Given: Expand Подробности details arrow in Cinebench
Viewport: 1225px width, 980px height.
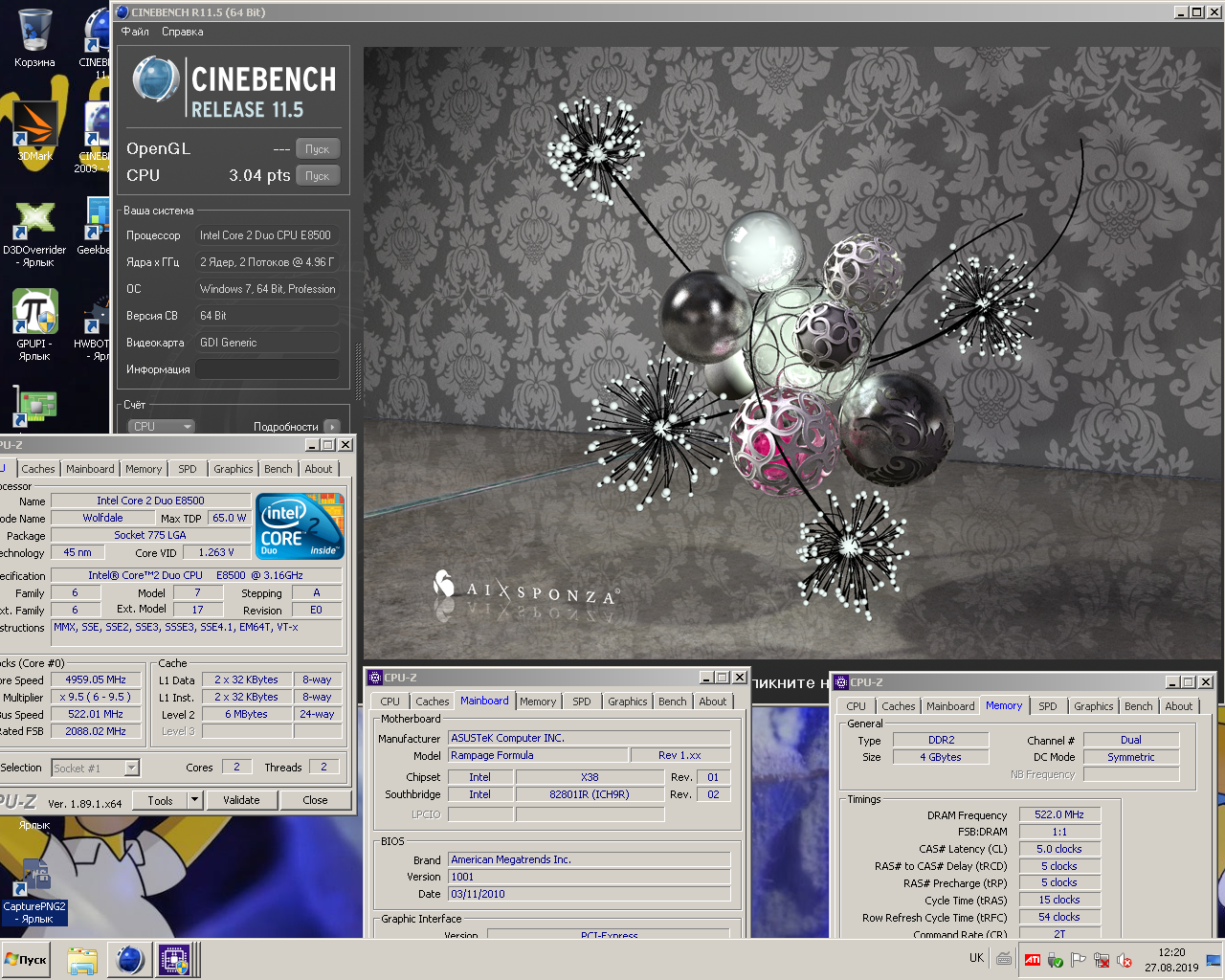Looking at the screenshot, I should 332,427.
